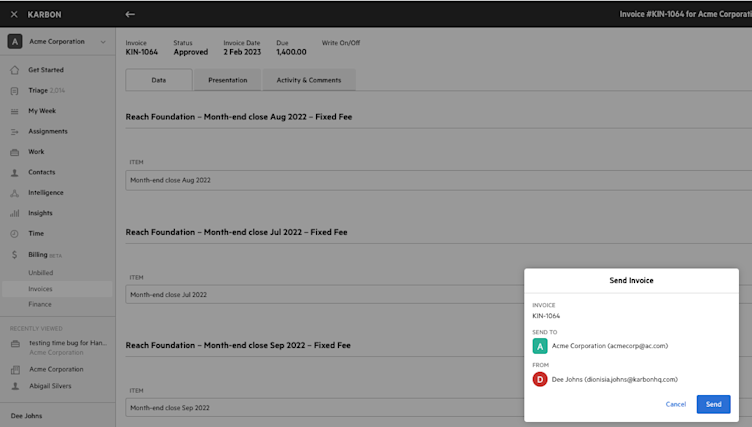Select Time in the sidebar
The height and width of the screenshot is (427, 752).
tap(36, 234)
